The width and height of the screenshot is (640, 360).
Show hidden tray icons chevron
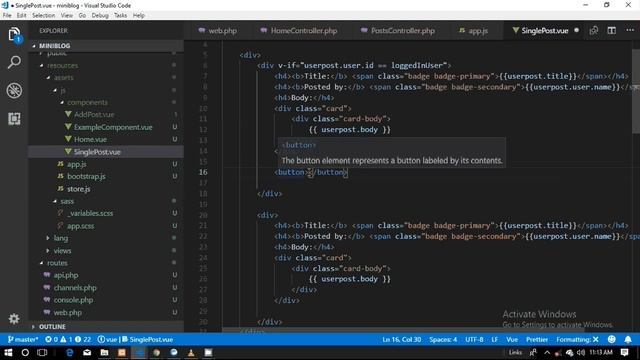(x=547, y=352)
